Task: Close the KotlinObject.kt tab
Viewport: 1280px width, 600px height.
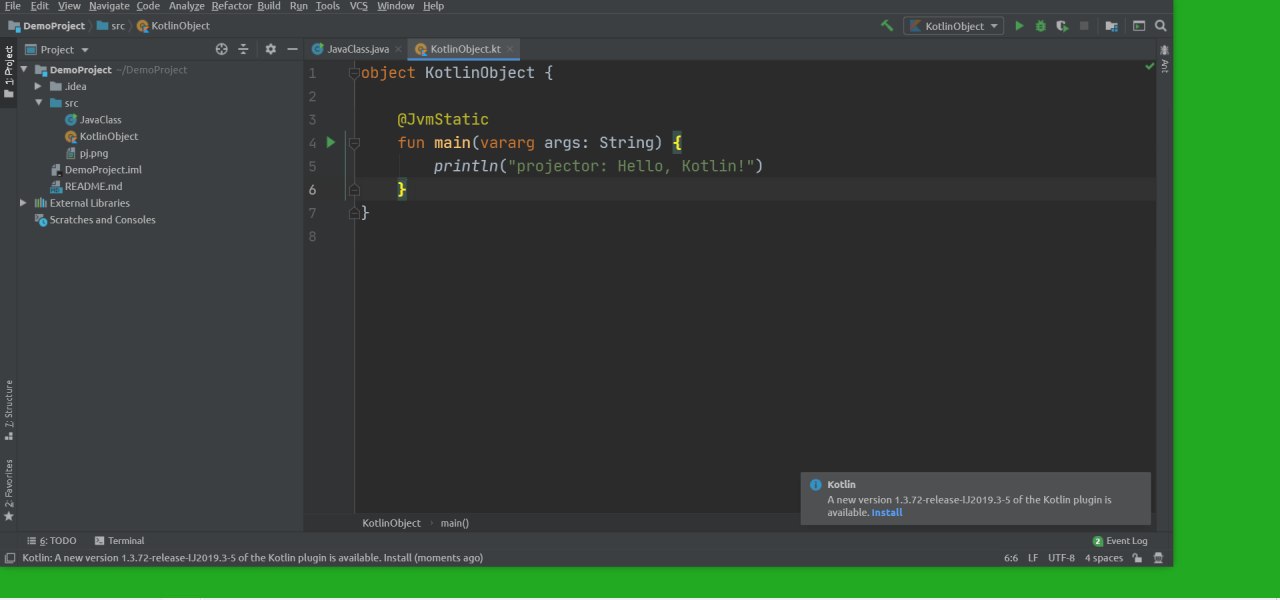Action: (x=510, y=49)
